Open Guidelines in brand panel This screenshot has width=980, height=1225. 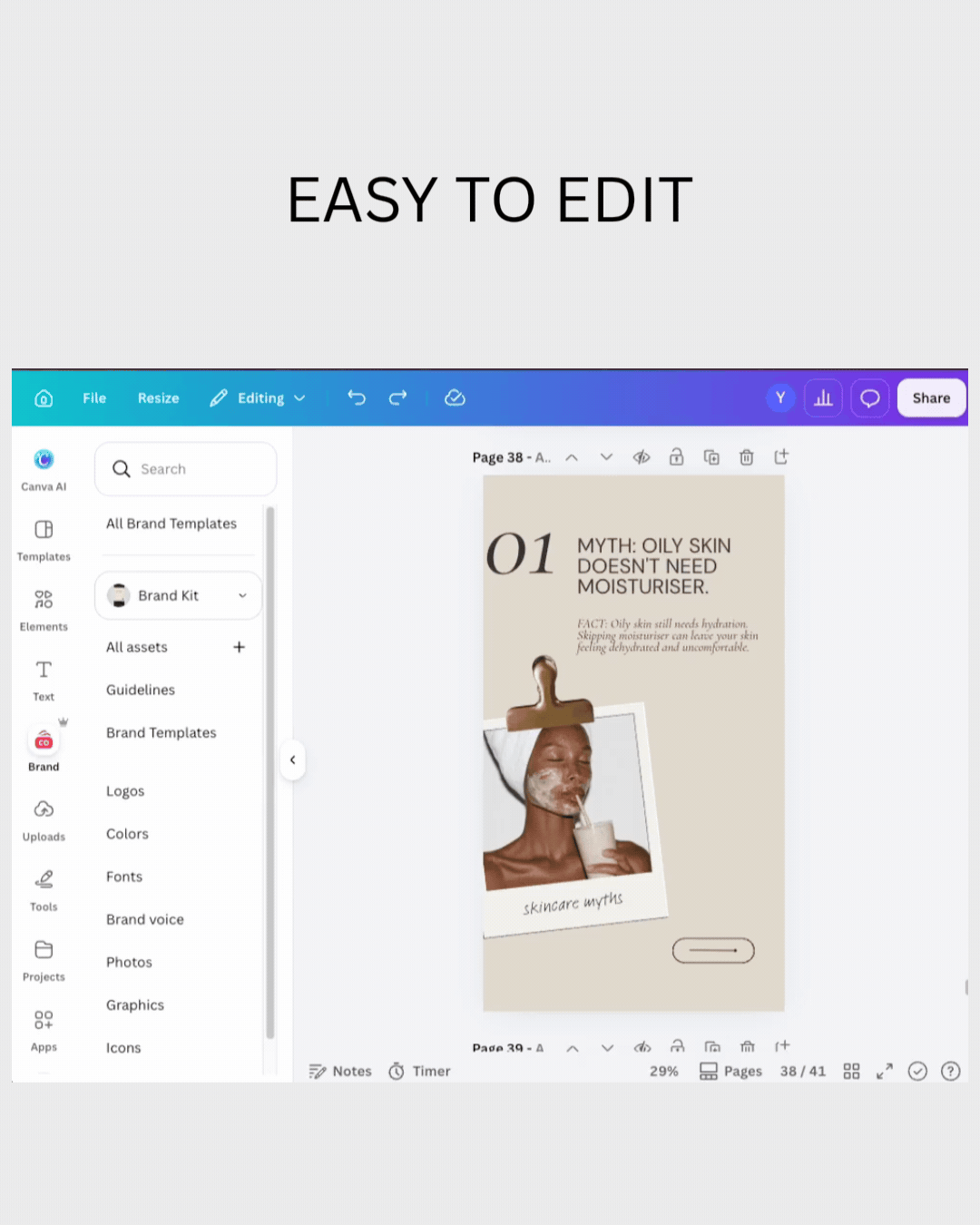point(141,690)
